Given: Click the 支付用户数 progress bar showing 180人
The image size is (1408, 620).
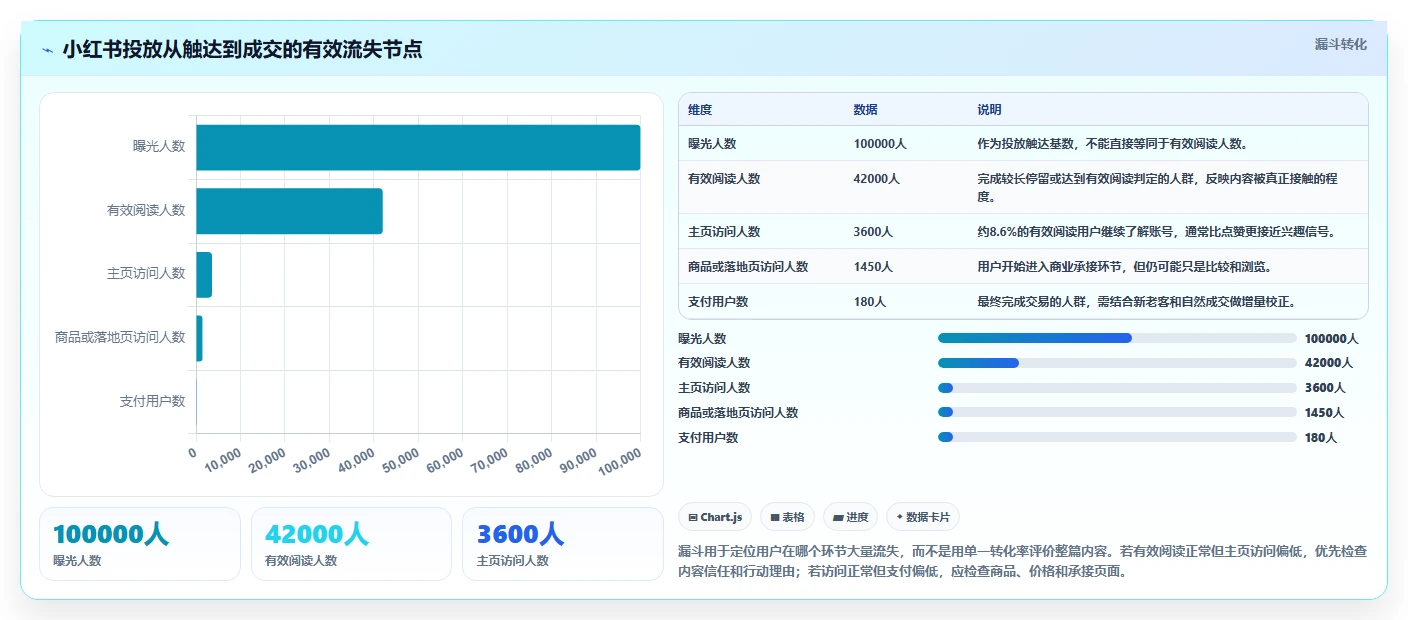Looking at the screenshot, I should [1117, 437].
